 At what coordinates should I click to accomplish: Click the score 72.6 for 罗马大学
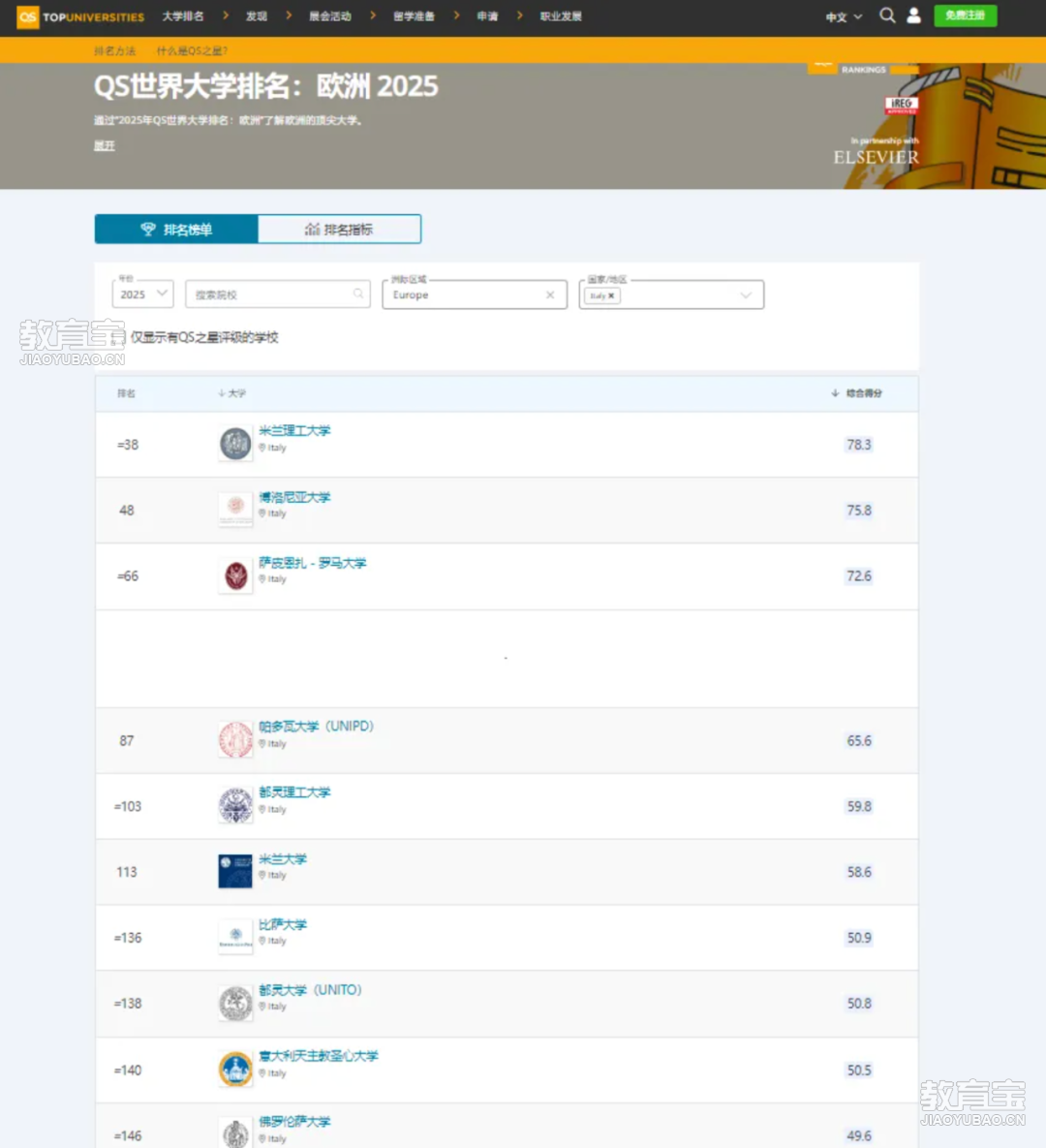point(859,576)
